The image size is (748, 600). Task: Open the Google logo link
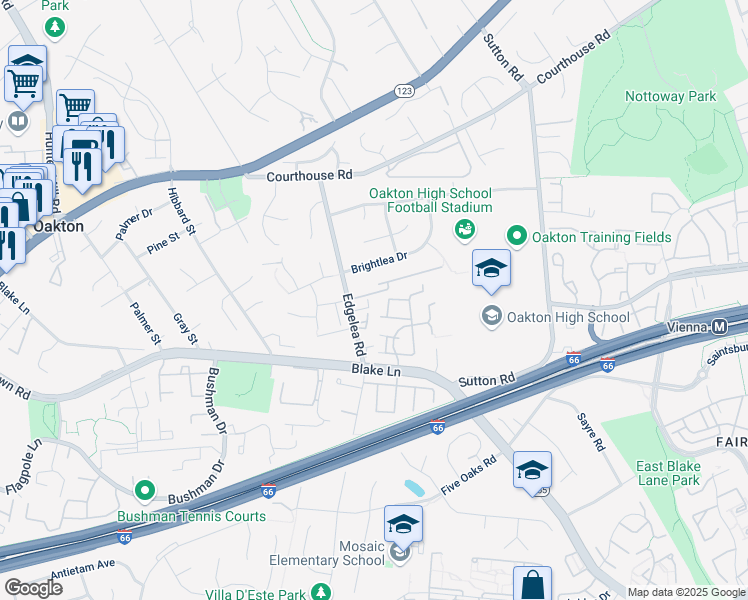tap(33, 588)
